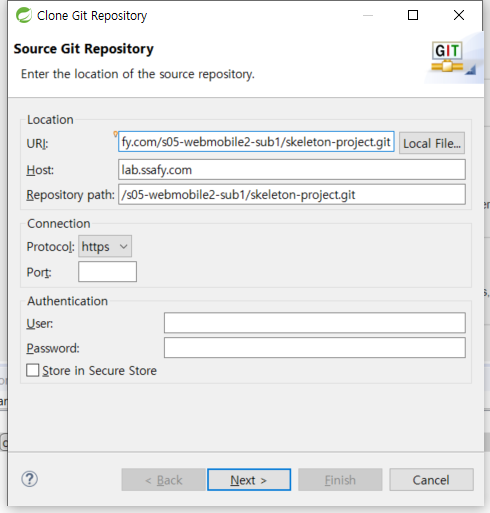Focus the Repository path field
Viewport: 490px width, 513px height.
point(292,194)
